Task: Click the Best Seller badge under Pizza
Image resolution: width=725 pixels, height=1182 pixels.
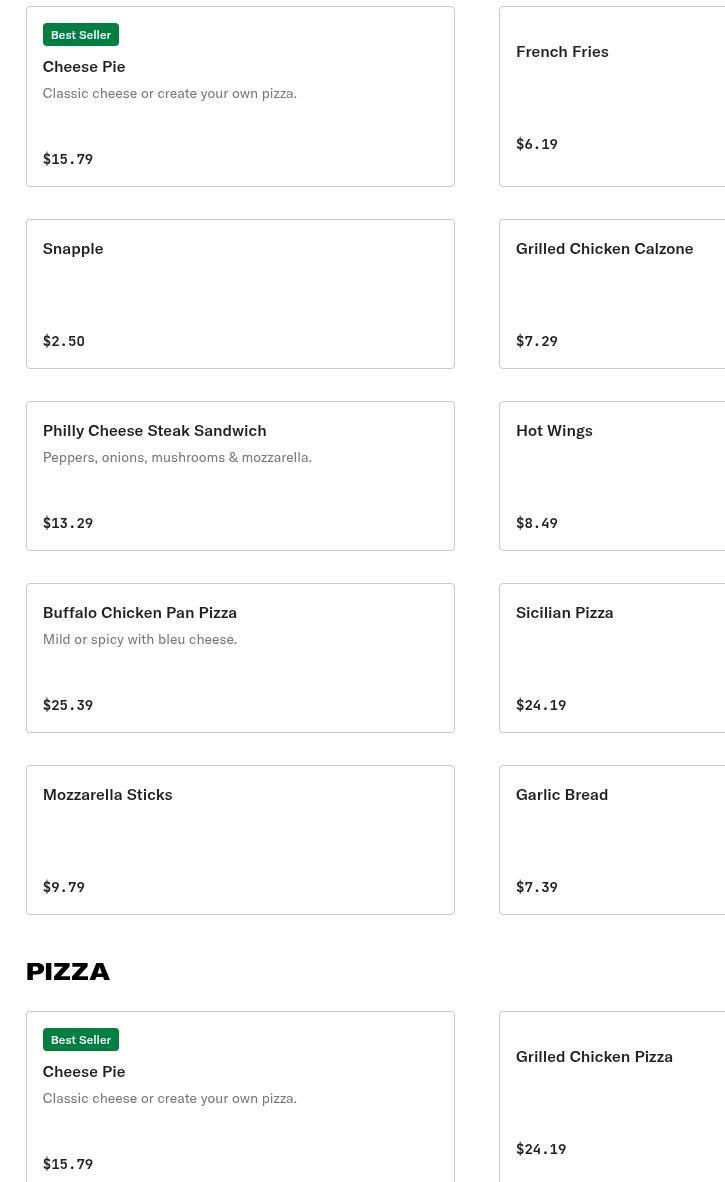Action: click(81, 1040)
